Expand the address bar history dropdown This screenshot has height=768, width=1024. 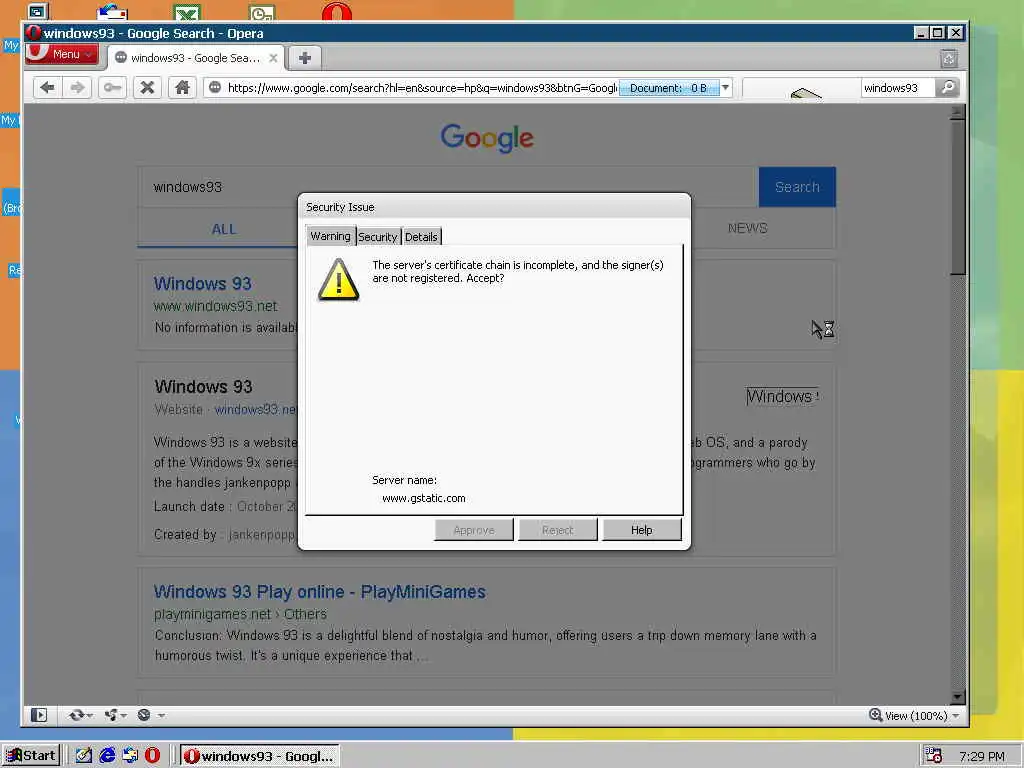point(725,88)
